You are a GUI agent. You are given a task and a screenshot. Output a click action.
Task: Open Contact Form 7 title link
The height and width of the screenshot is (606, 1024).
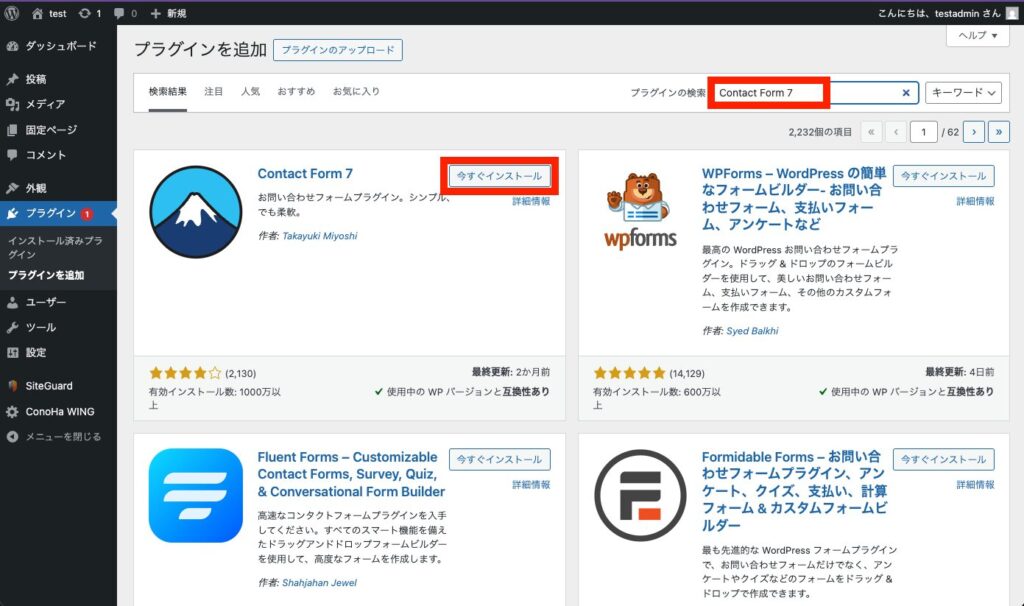click(305, 174)
